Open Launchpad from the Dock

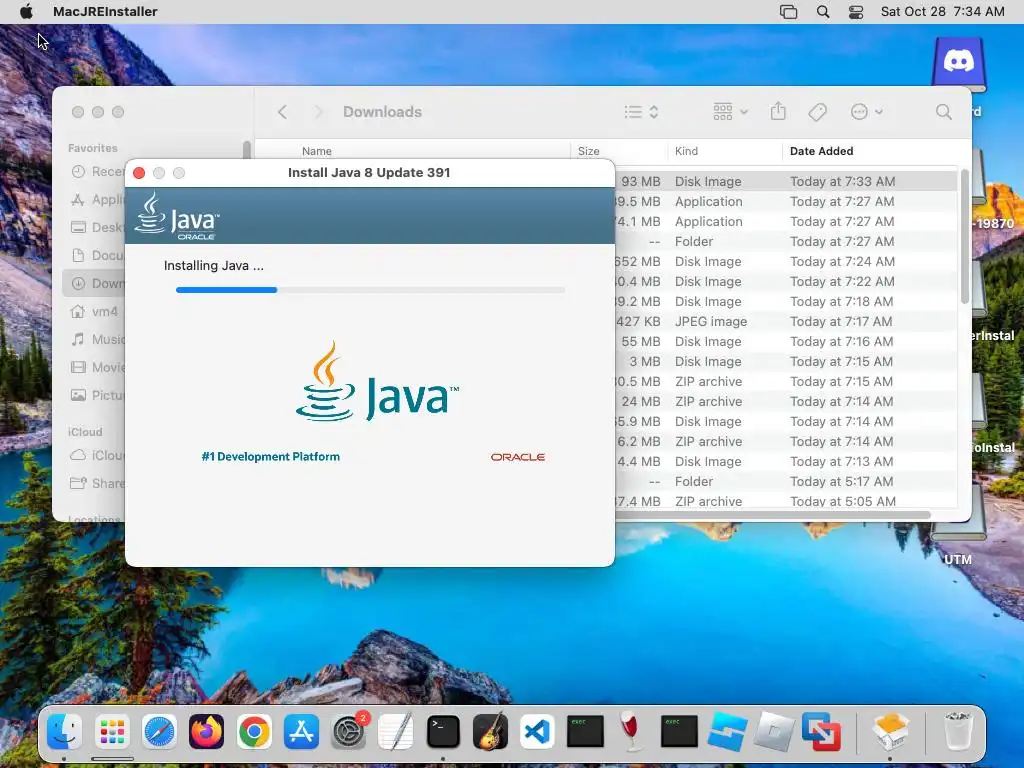pos(112,731)
